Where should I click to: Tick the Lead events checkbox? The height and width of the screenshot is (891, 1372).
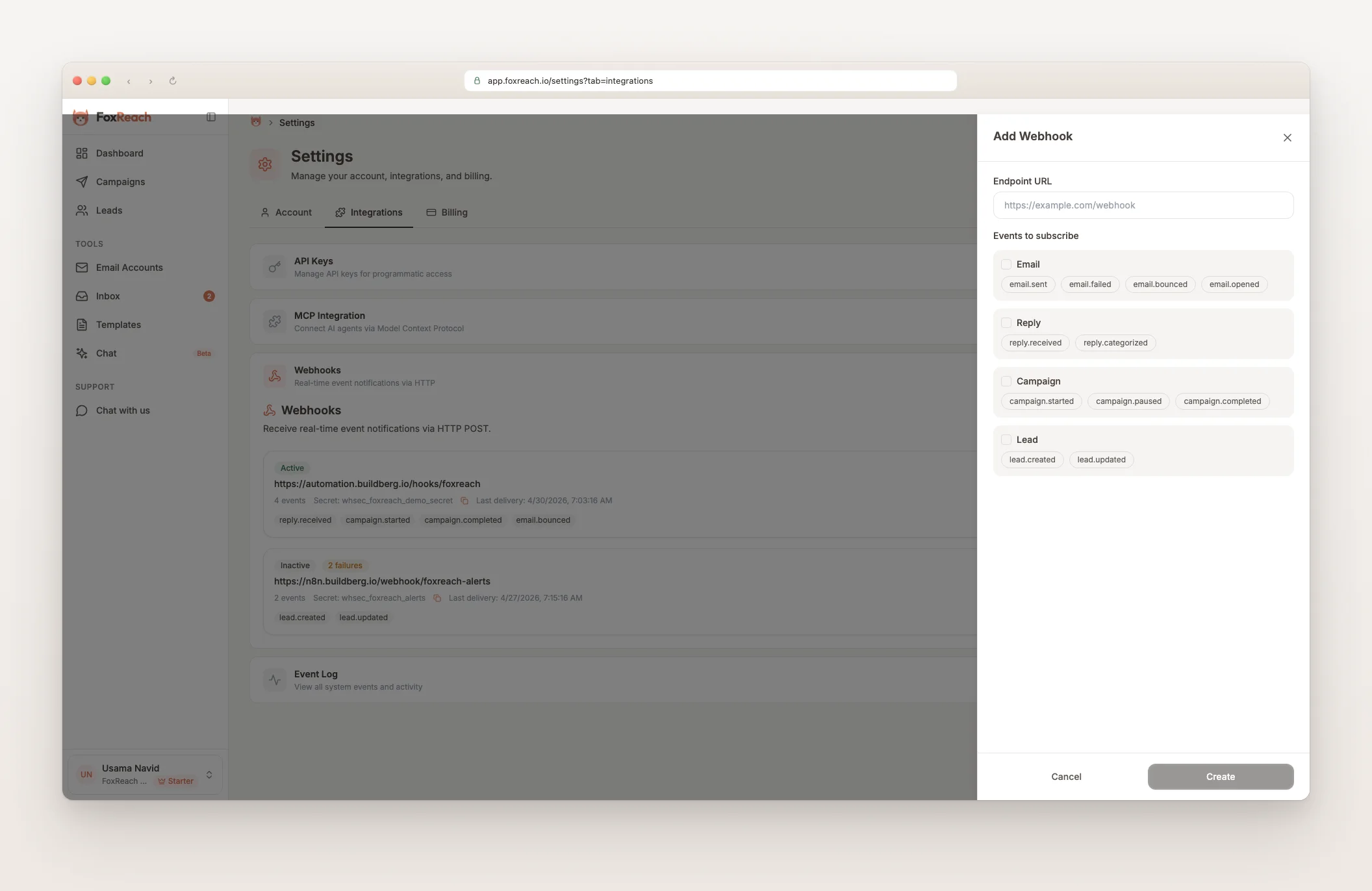coord(1006,440)
